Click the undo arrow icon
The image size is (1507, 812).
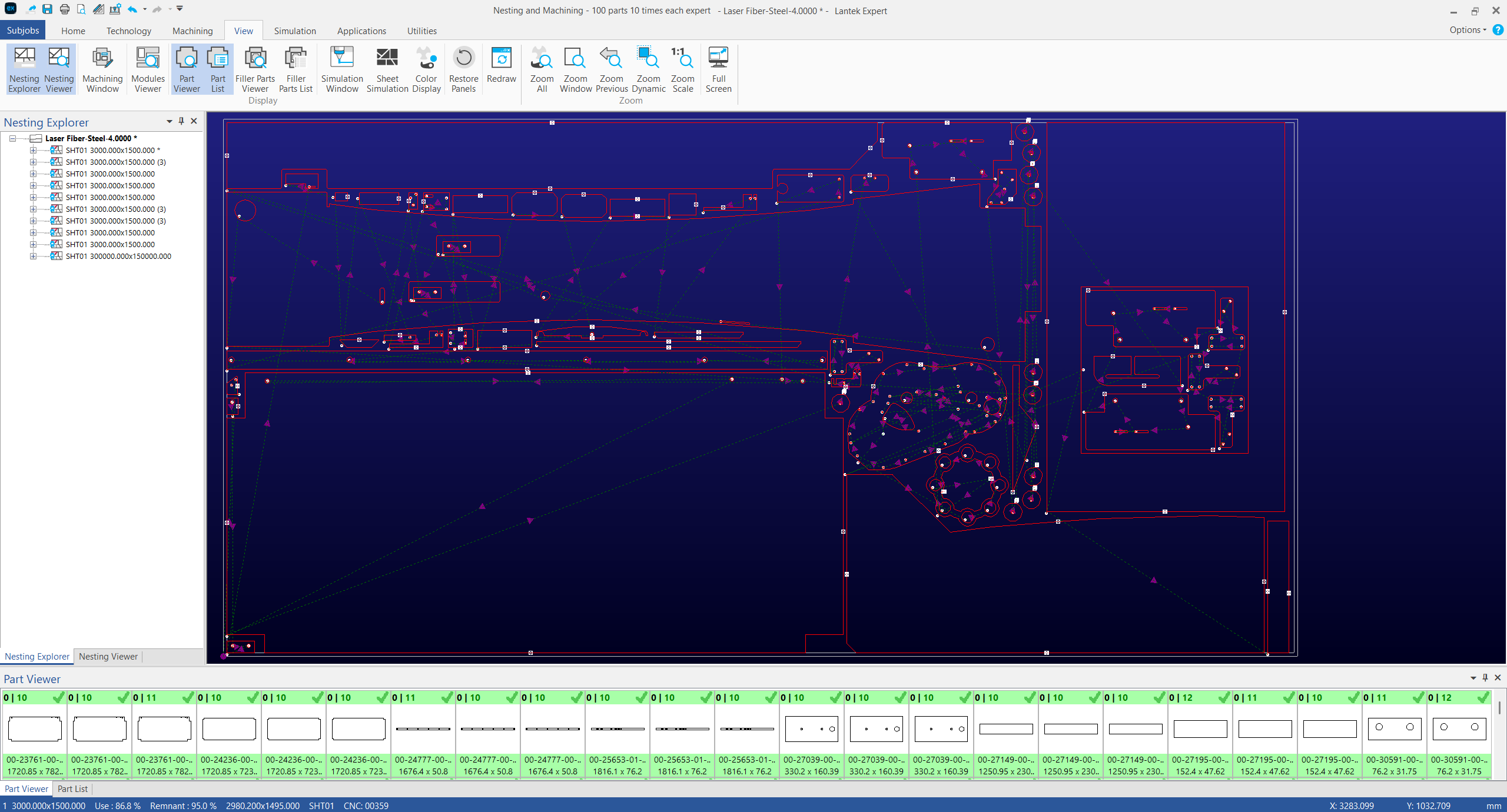click(x=132, y=9)
